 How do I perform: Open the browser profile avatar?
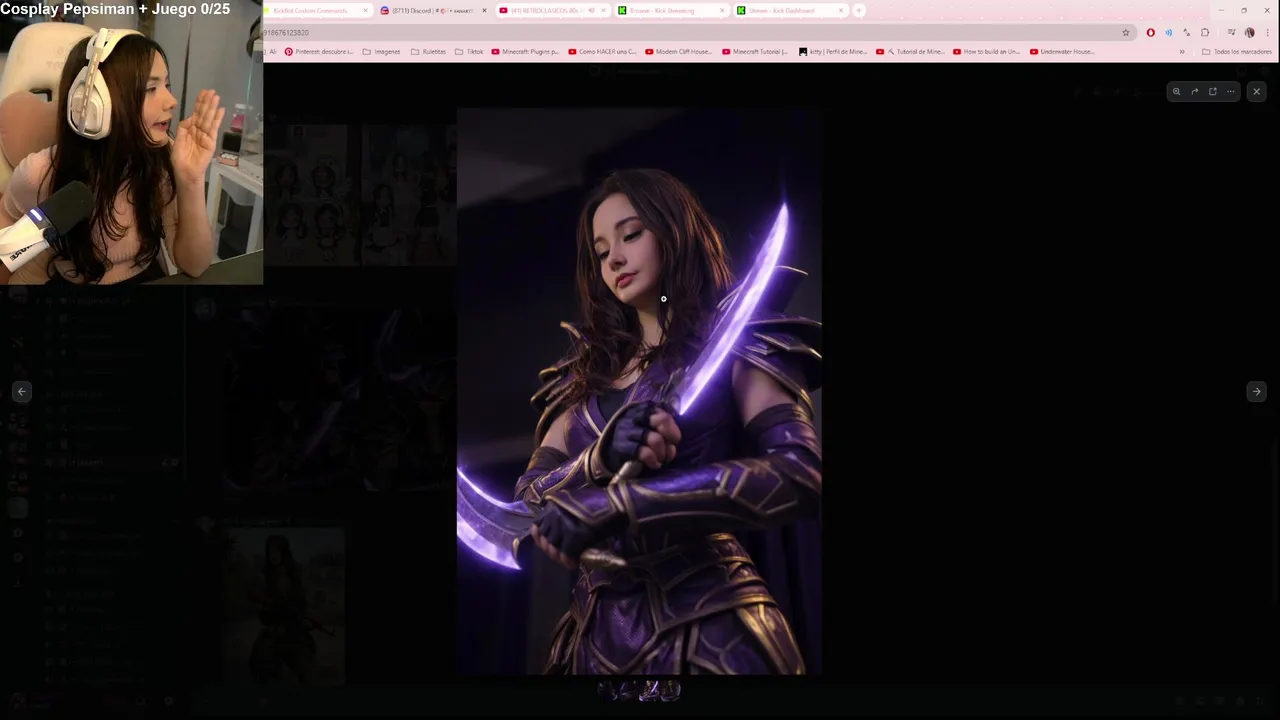1249,32
